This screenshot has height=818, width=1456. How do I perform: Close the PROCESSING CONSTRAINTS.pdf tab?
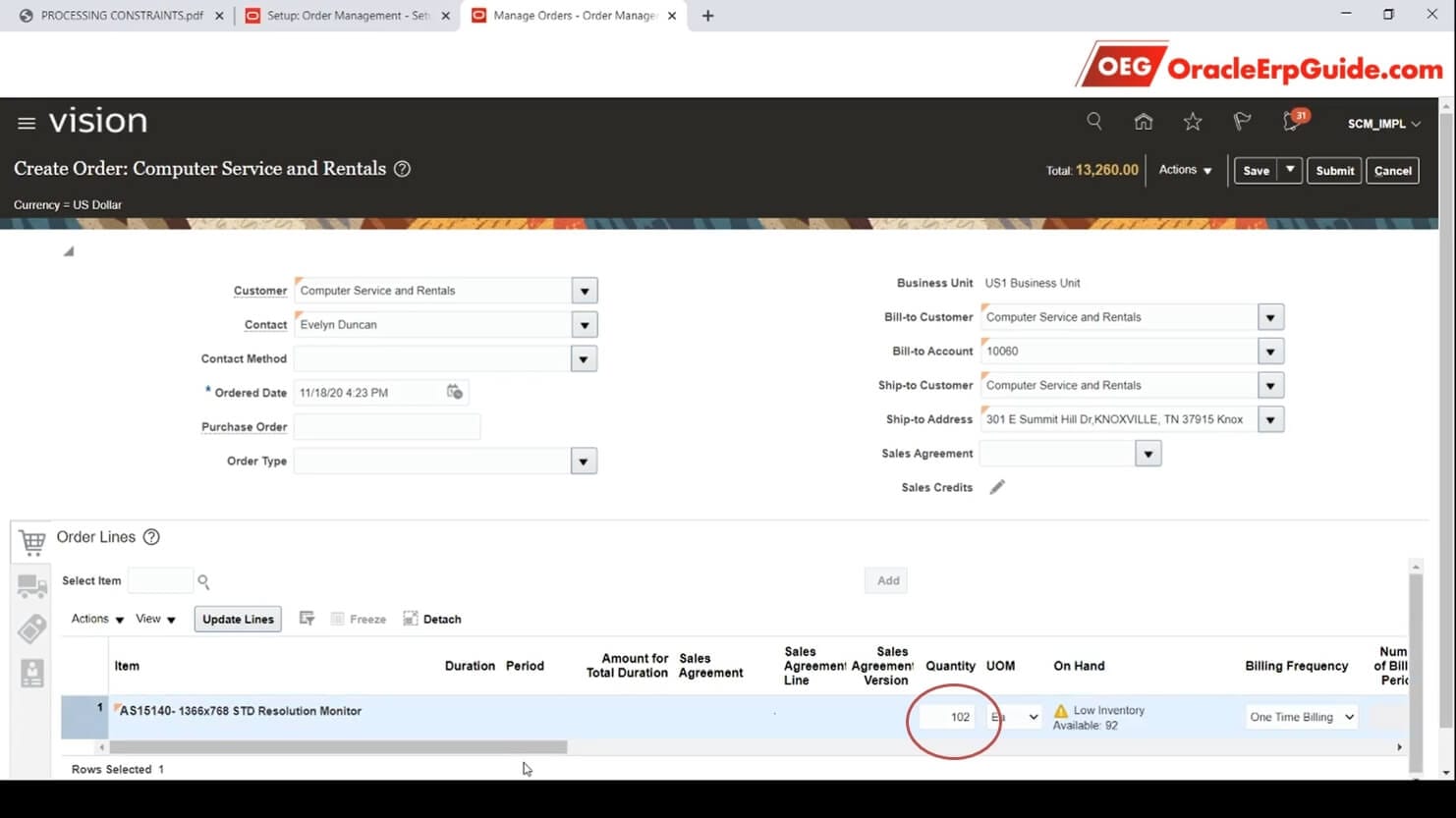[x=219, y=16]
